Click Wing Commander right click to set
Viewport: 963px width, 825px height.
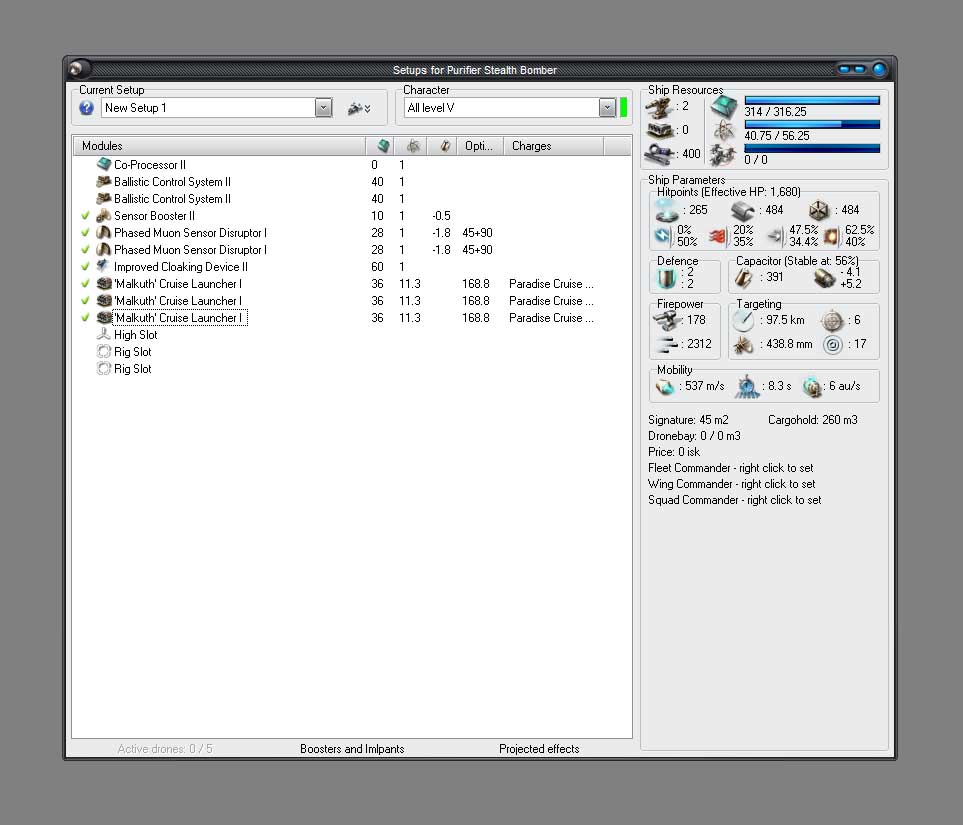point(732,484)
